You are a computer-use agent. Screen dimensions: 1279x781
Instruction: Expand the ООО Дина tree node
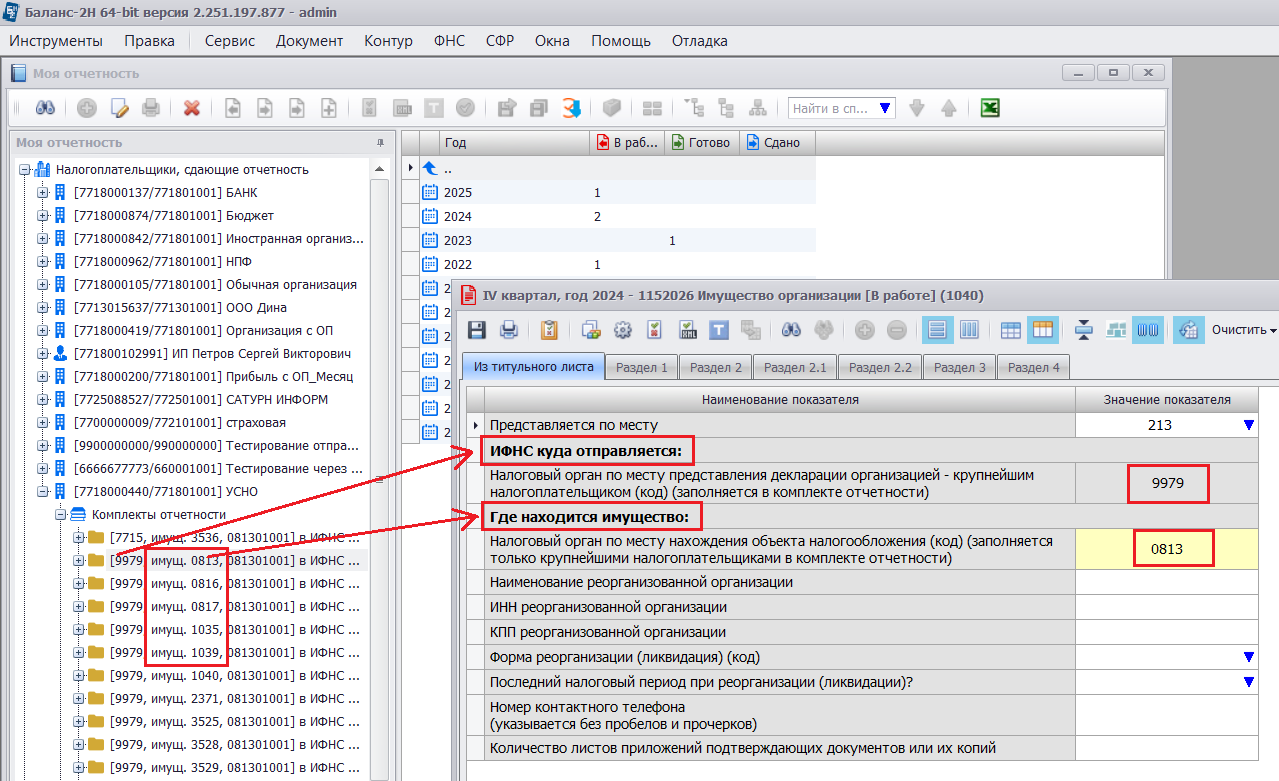43,307
